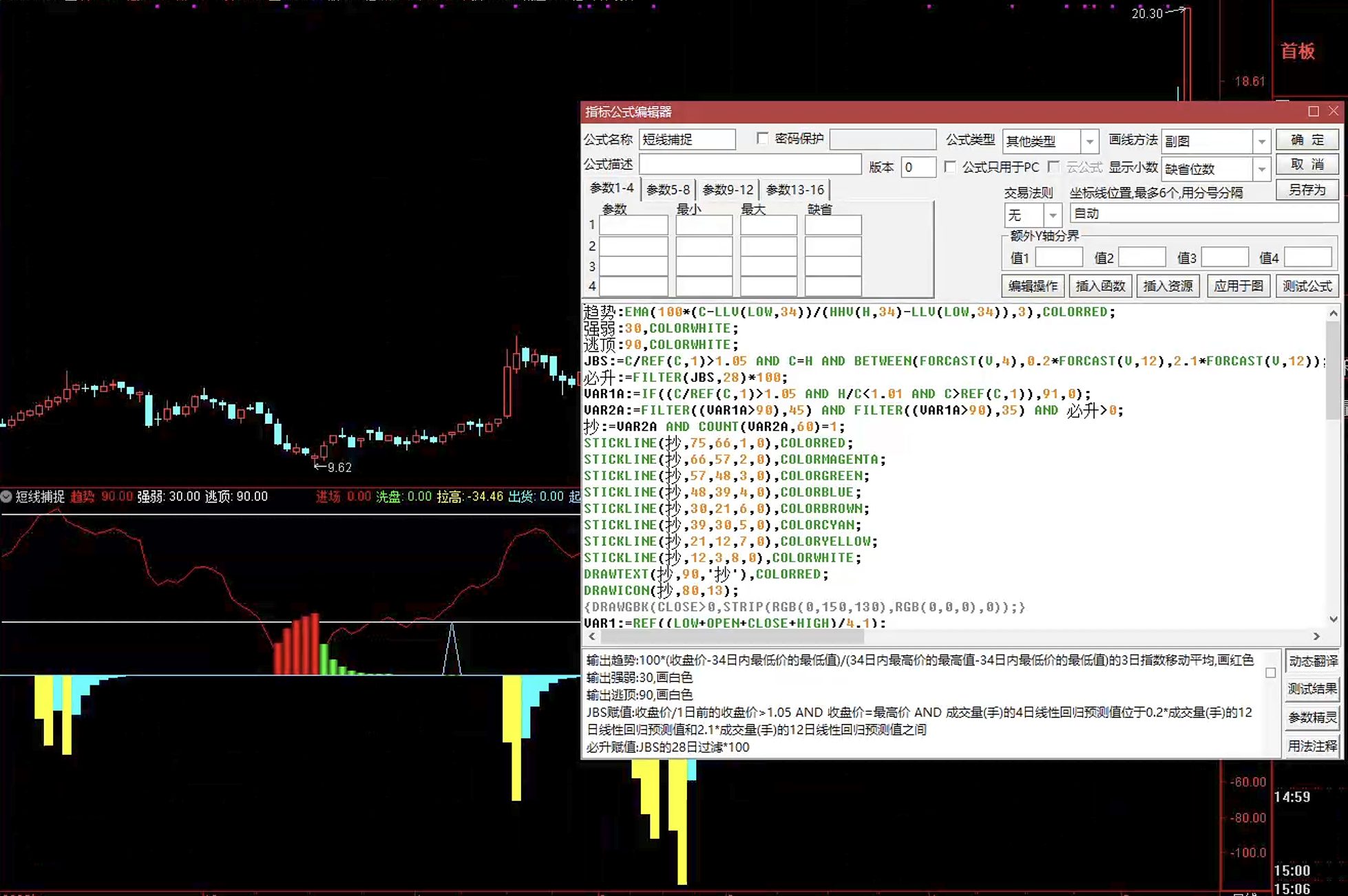Click the translation line 输出强弱:30,画白色

[x=640, y=677]
